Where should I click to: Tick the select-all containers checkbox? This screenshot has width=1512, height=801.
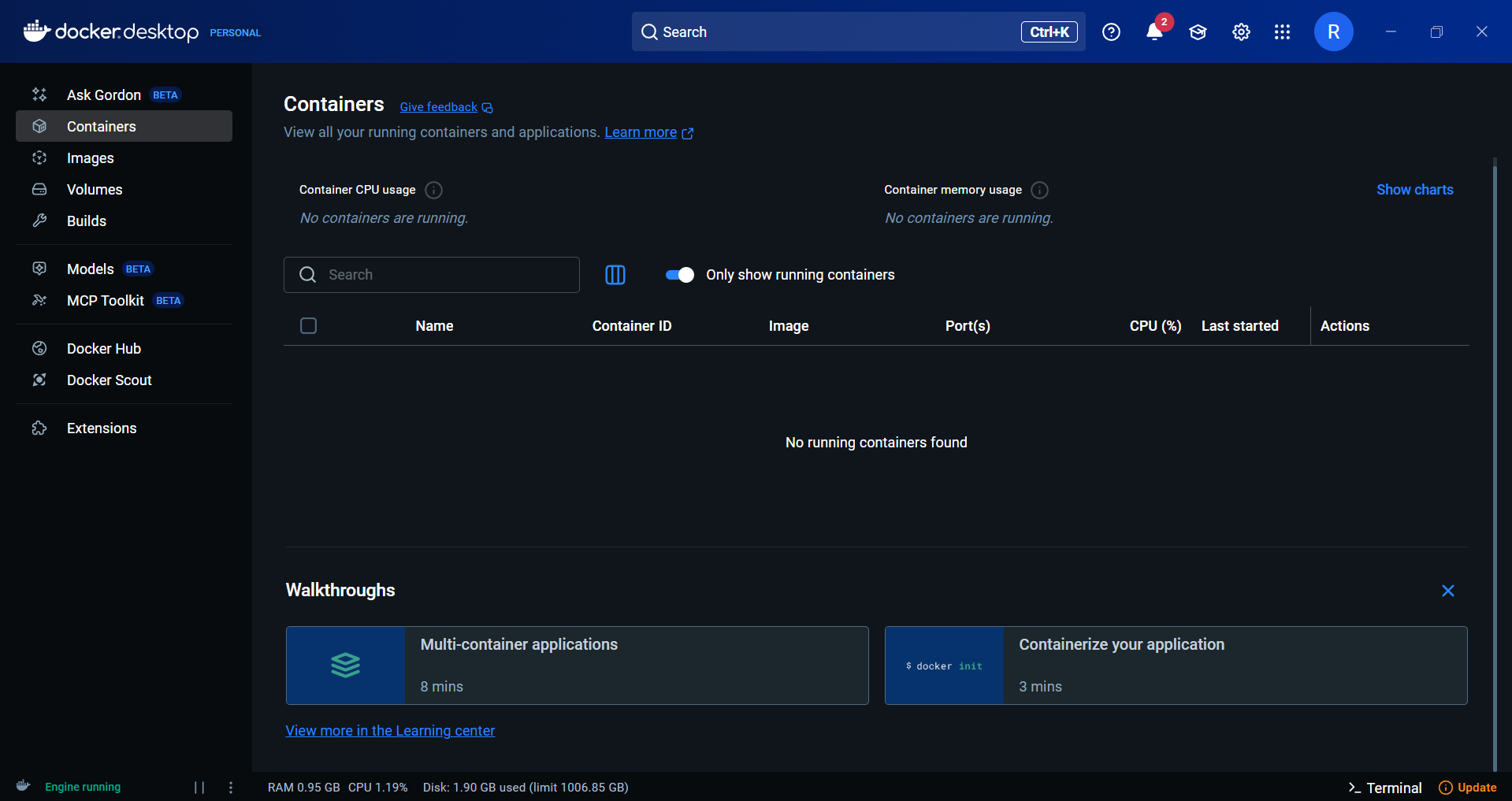point(308,325)
